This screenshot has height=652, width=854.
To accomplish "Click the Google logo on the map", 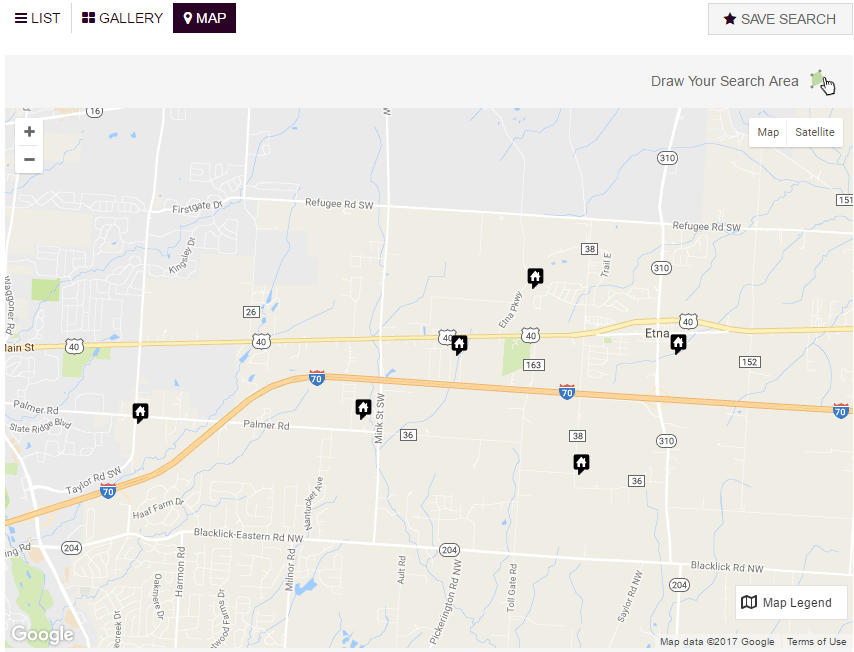I will coord(41,633).
